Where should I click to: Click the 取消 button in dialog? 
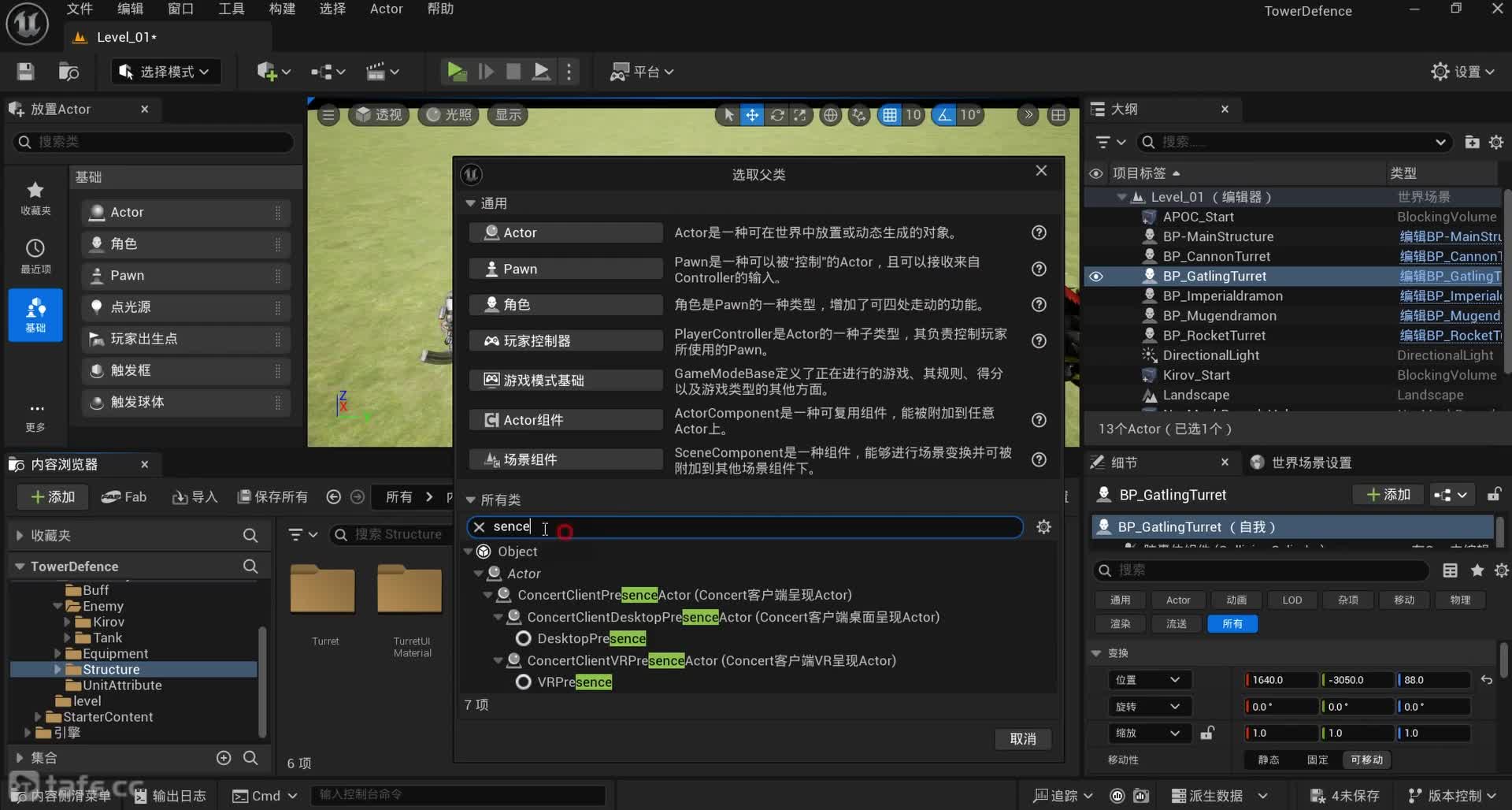[x=1022, y=739]
